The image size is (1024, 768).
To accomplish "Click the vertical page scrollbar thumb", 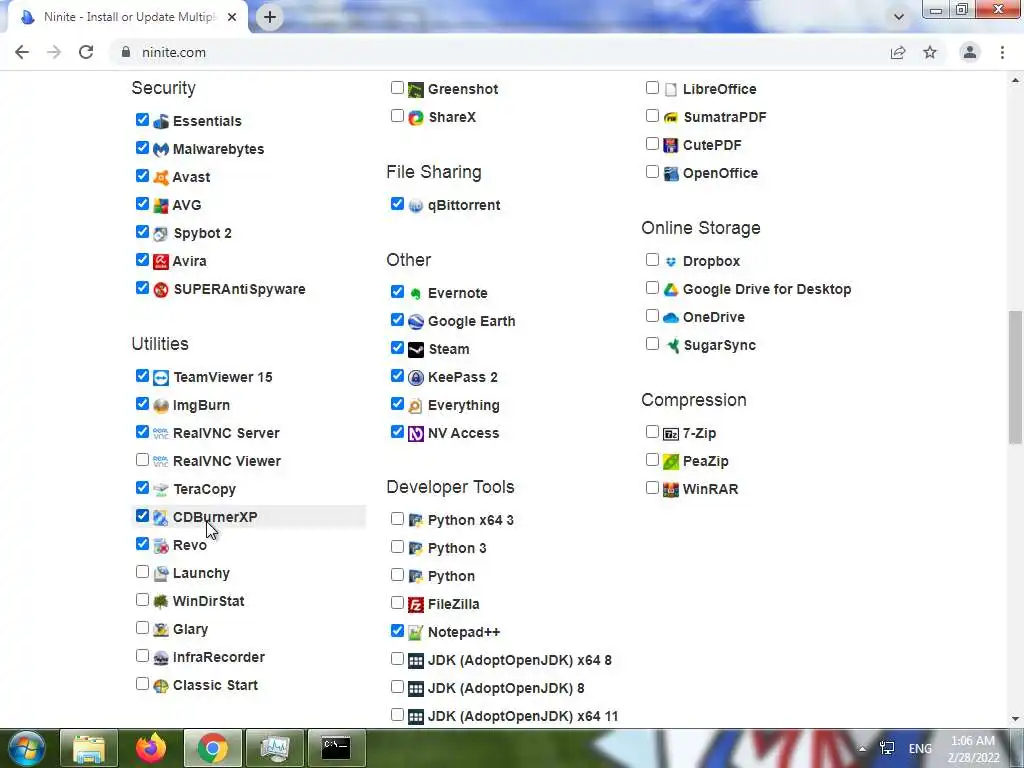I will pyautogui.click(x=1015, y=377).
